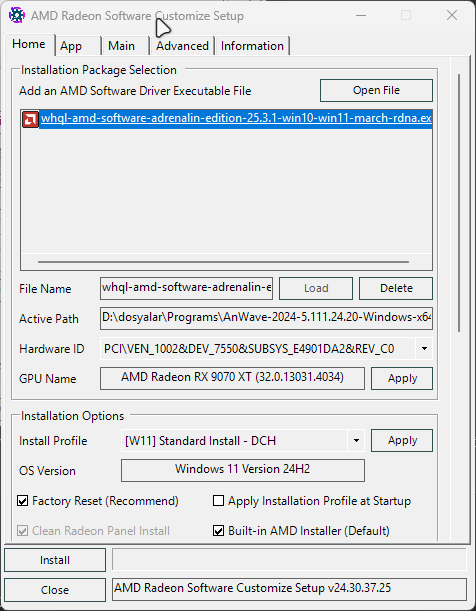
Task: Click the version text AMD Radeon Software Customize Setup v24.30.37.25
Action: (252, 588)
